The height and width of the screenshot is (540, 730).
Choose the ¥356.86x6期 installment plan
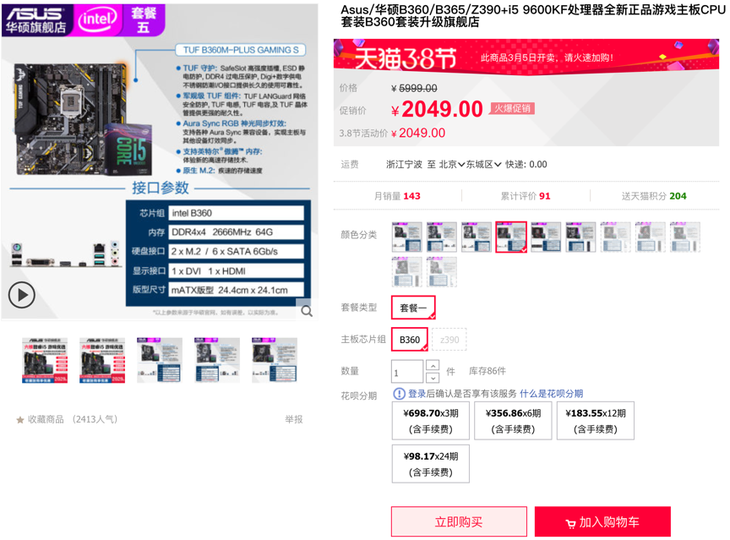click(x=513, y=421)
